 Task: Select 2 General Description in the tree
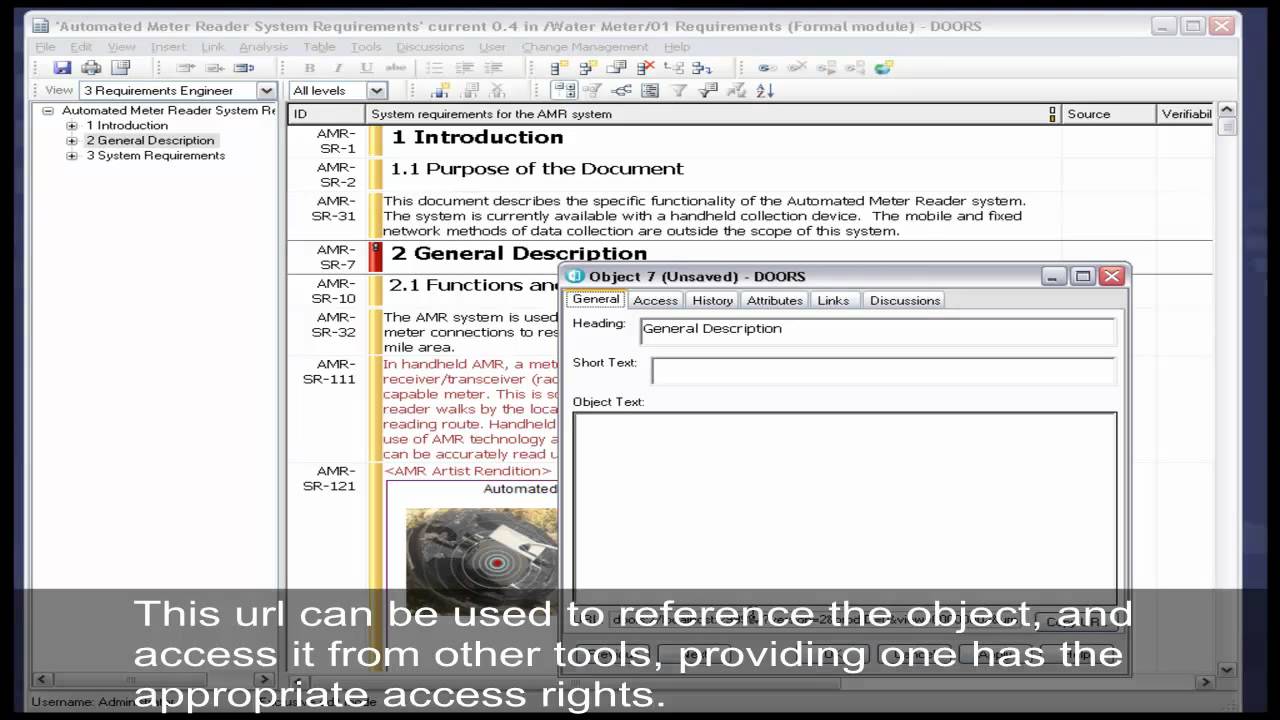150,141
